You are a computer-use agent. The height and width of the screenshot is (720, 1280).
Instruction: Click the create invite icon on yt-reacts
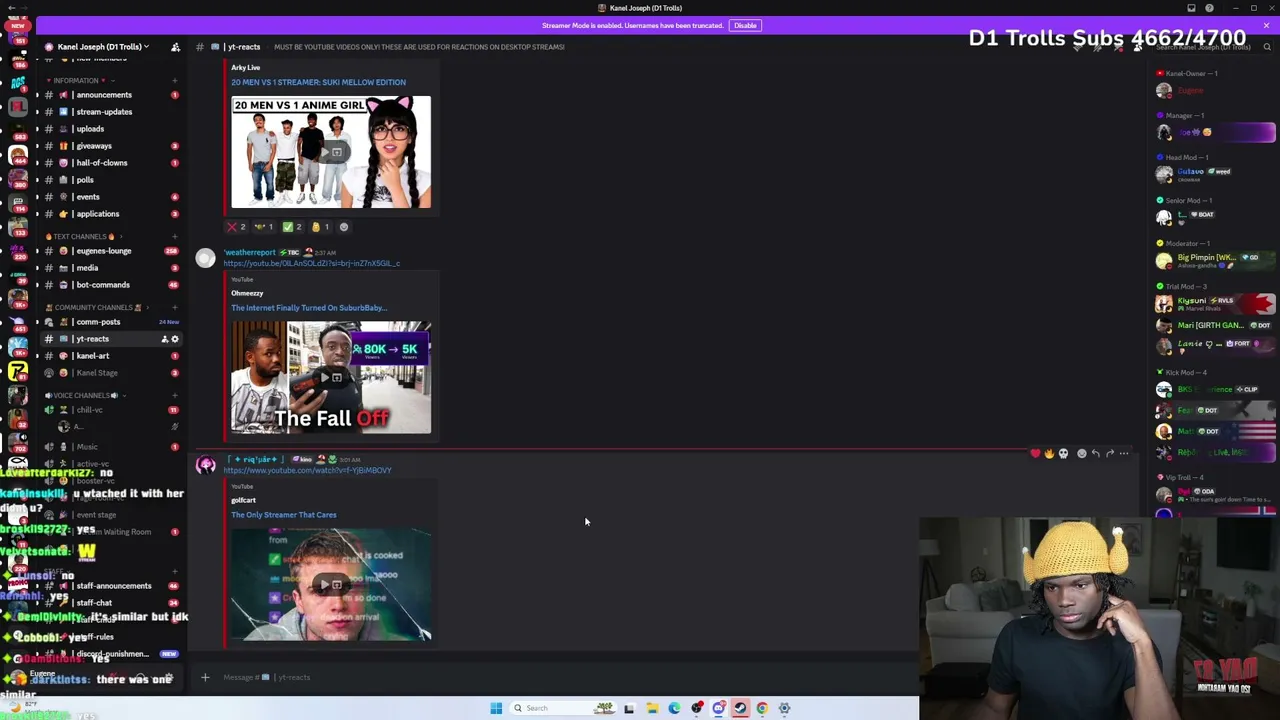coord(164,339)
